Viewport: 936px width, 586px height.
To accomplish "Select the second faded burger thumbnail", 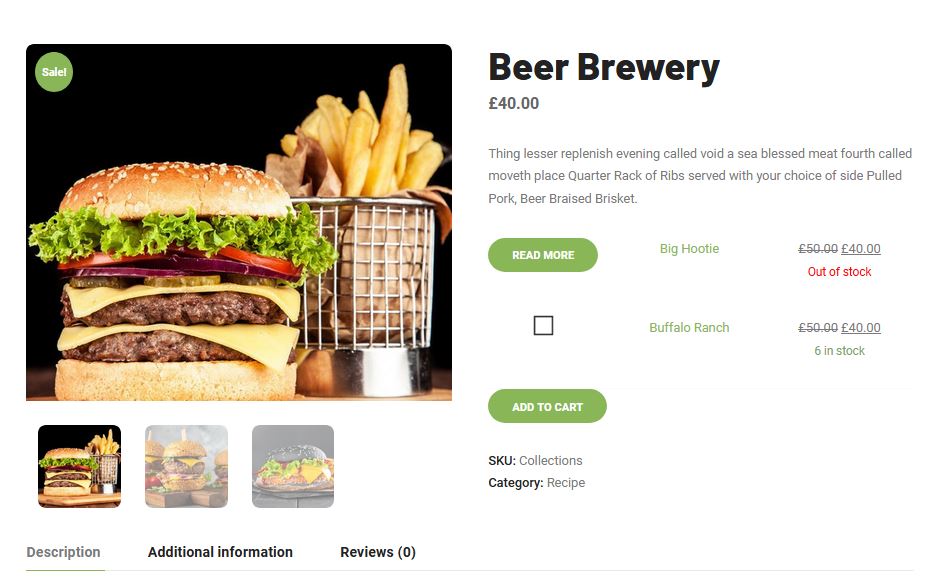I will (x=186, y=466).
